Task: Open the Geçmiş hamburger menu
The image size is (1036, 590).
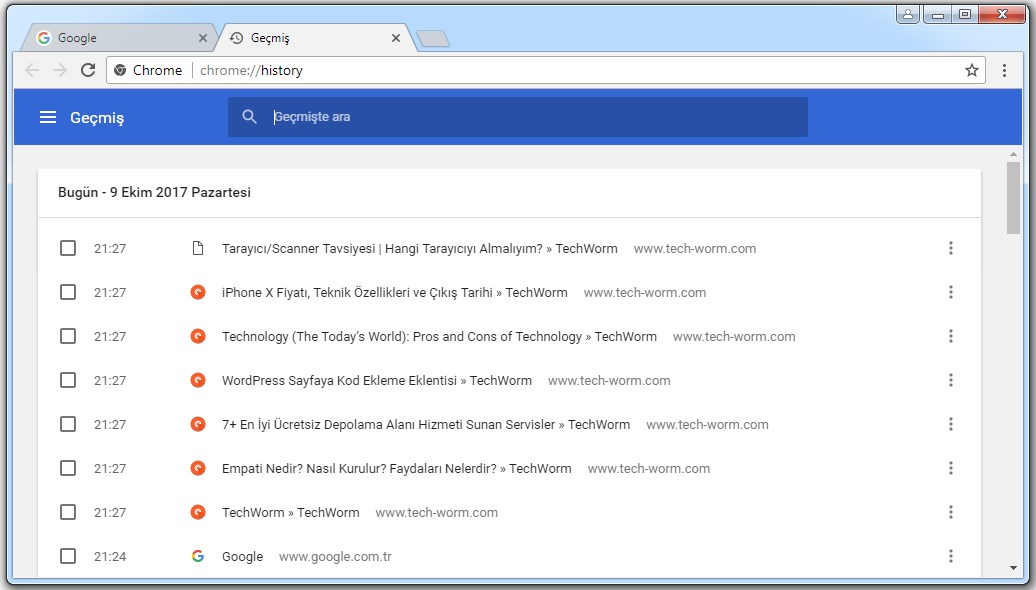Action: point(47,118)
